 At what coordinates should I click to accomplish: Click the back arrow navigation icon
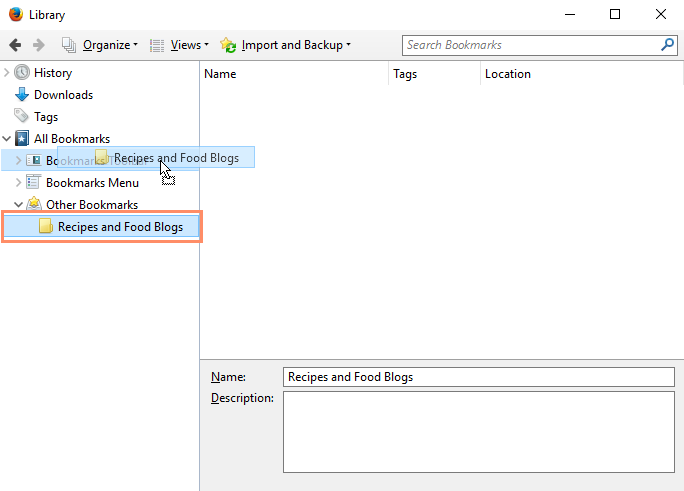pyautogui.click(x=15, y=45)
